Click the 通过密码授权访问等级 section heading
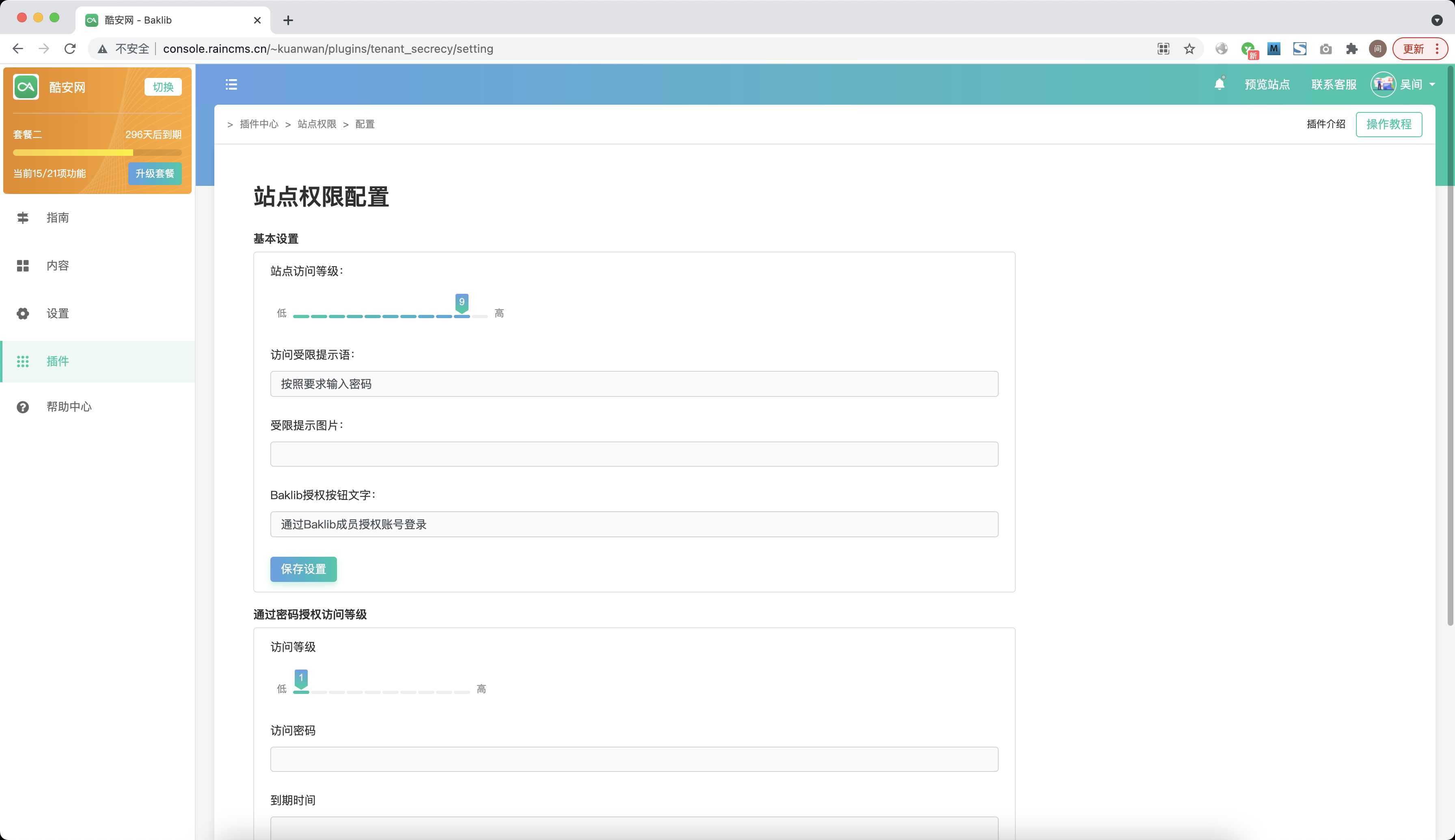Image resolution: width=1455 pixels, height=840 pixels. click(310, 614)
